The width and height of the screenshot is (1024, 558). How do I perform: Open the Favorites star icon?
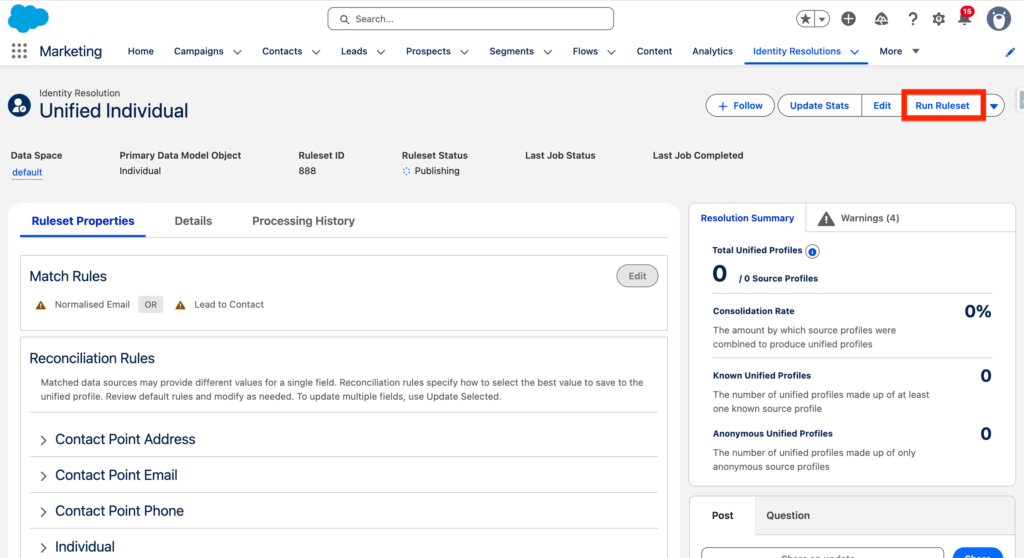coord(806,19)
